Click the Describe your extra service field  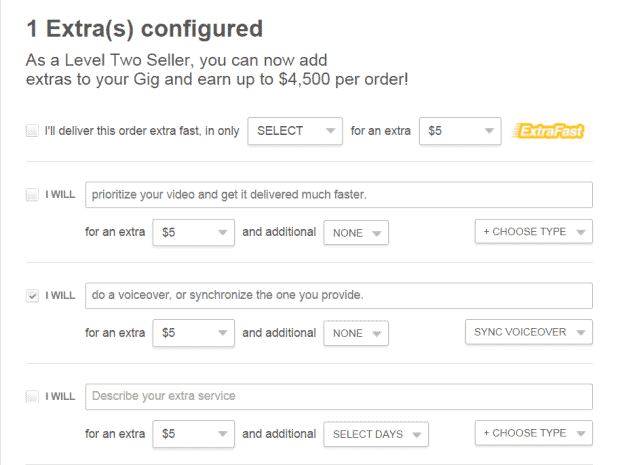click(x=339, y=396)
